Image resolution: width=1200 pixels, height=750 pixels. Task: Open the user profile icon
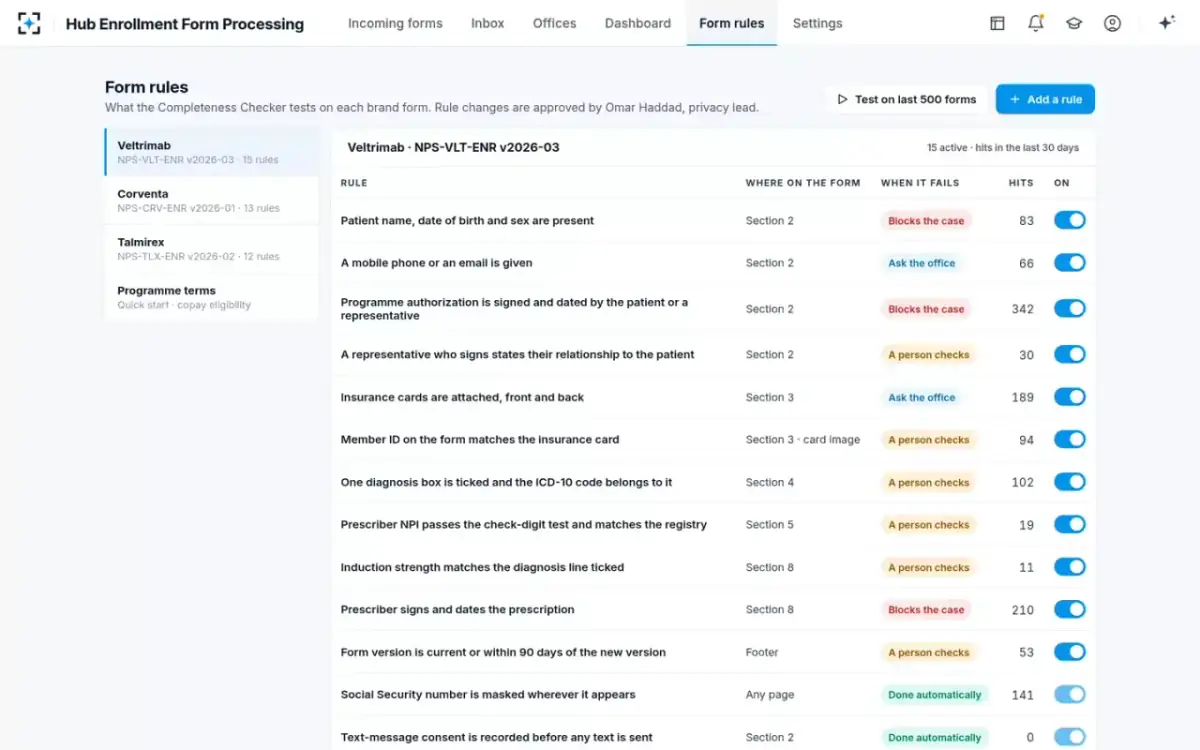point(1112,23)
